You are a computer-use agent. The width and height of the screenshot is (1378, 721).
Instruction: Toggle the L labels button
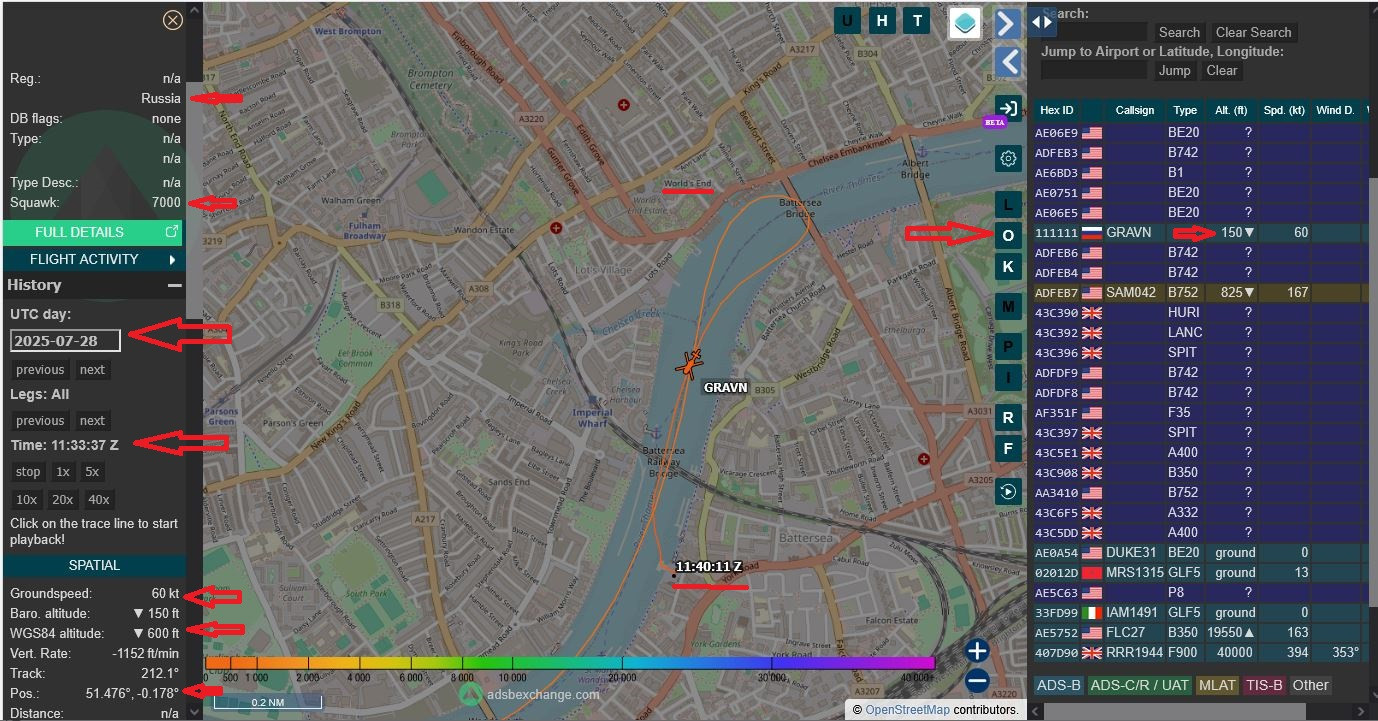(1008, 204)
